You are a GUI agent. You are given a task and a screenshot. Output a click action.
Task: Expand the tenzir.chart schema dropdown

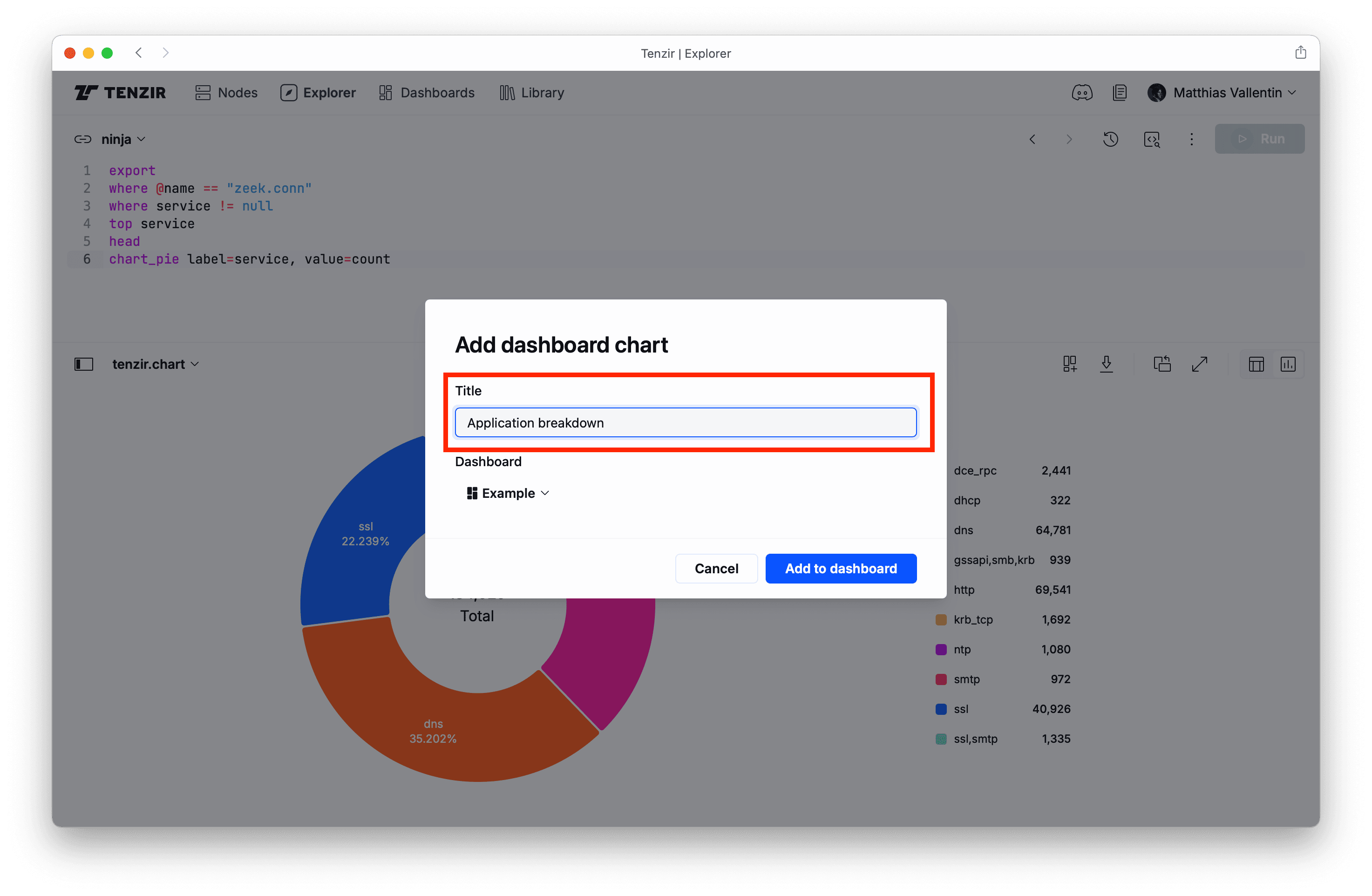click(x=155, y=364)
